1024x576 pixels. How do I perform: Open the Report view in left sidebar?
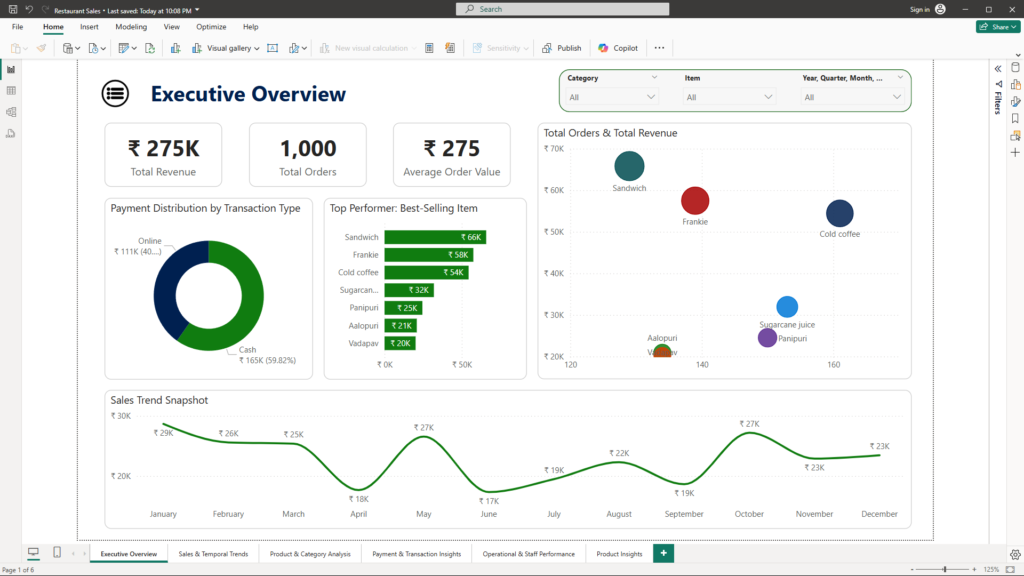click(x=11, y=69)
